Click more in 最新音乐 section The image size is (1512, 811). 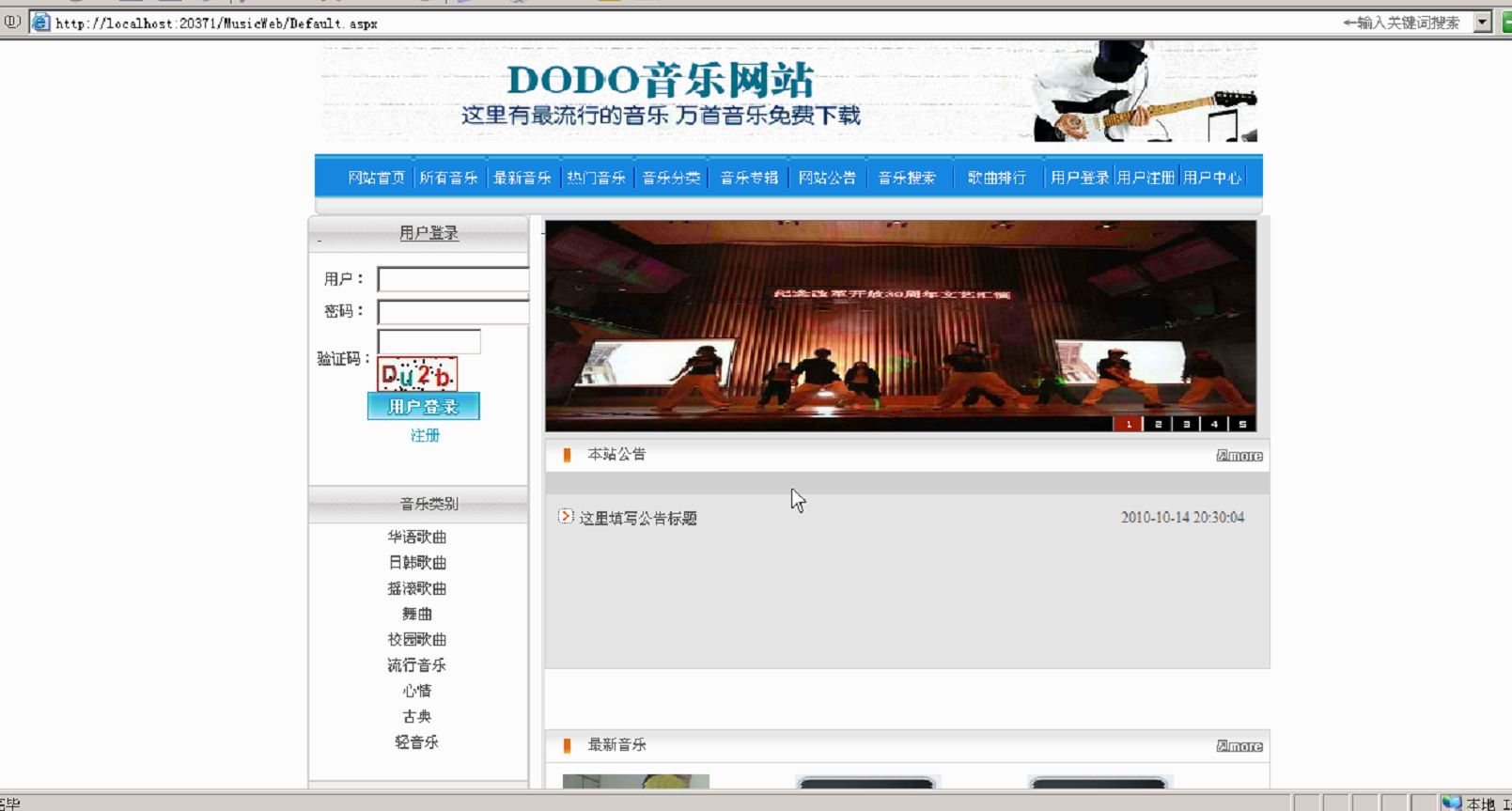point(1239,746)
